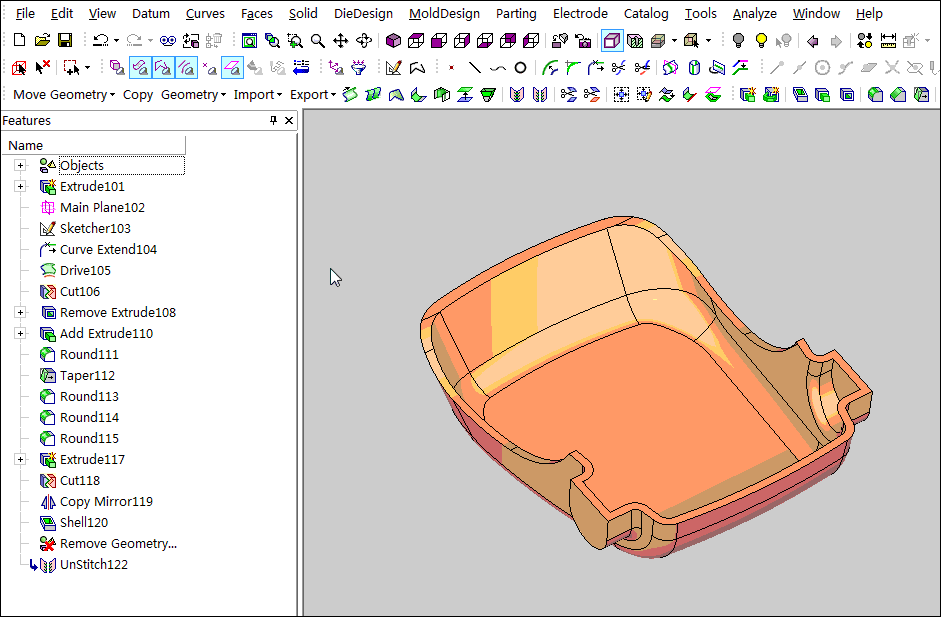The image size is (941, 617).
Task: Select Shell120 in the feature tree
Action: coord(83,523)
